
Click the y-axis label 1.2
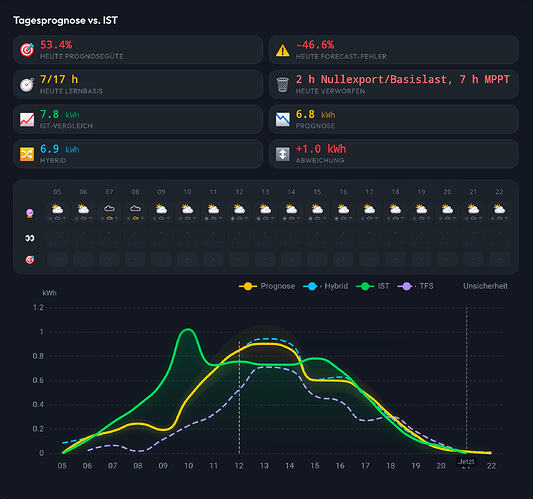[38, 308]
